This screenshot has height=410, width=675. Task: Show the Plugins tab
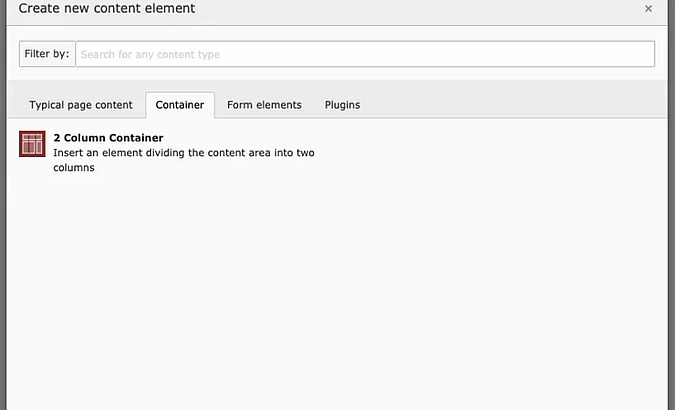[342, 105]
